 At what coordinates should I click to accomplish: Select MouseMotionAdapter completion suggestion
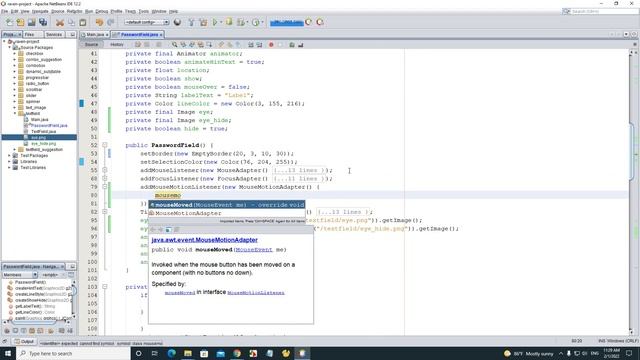tap(227, 213)
